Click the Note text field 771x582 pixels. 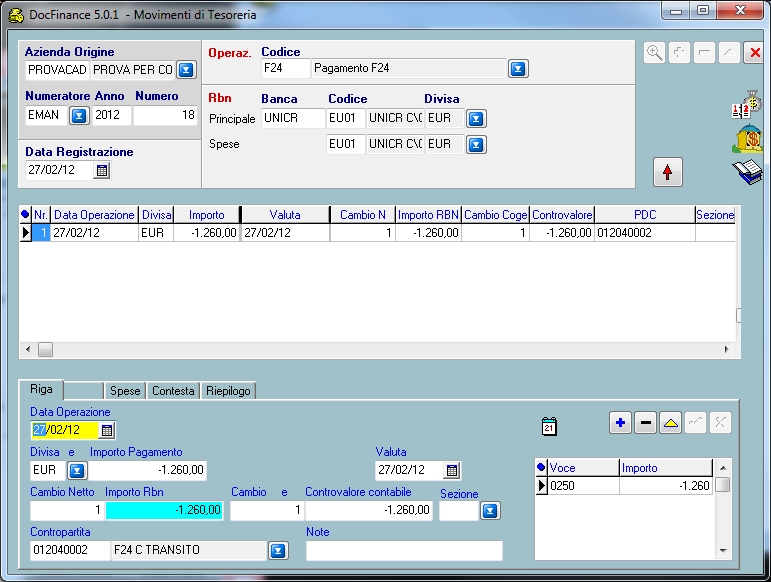pyautogui.click(x=404, y=551)
